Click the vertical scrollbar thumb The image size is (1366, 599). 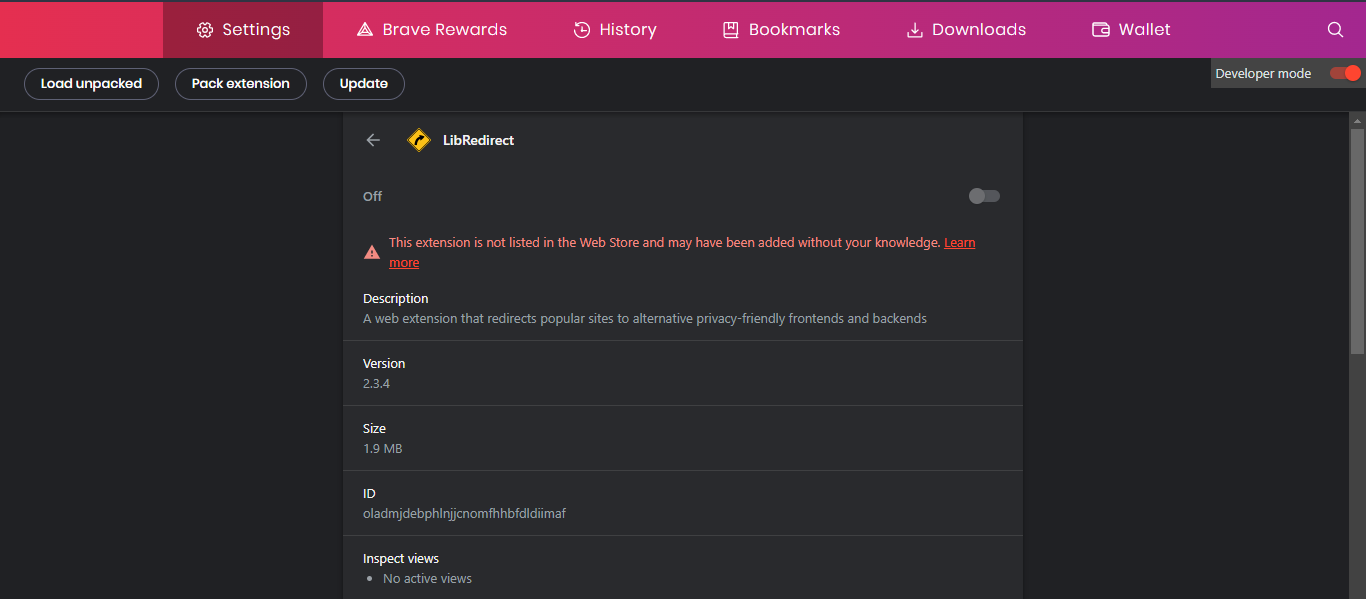pos(1357,240)
